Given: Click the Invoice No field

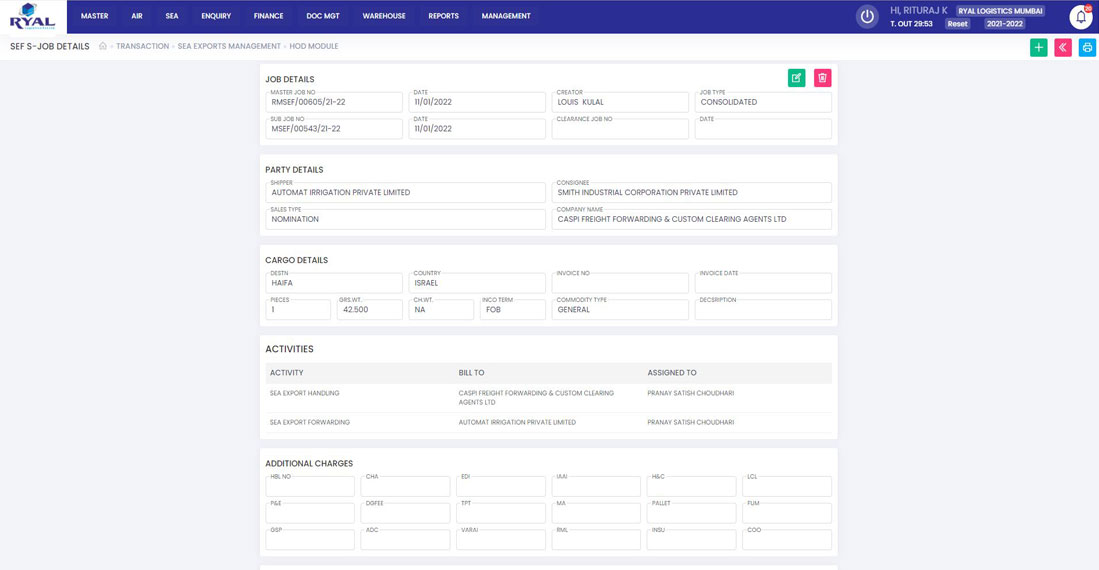Looking at the screenshot, I should point(620,283).
